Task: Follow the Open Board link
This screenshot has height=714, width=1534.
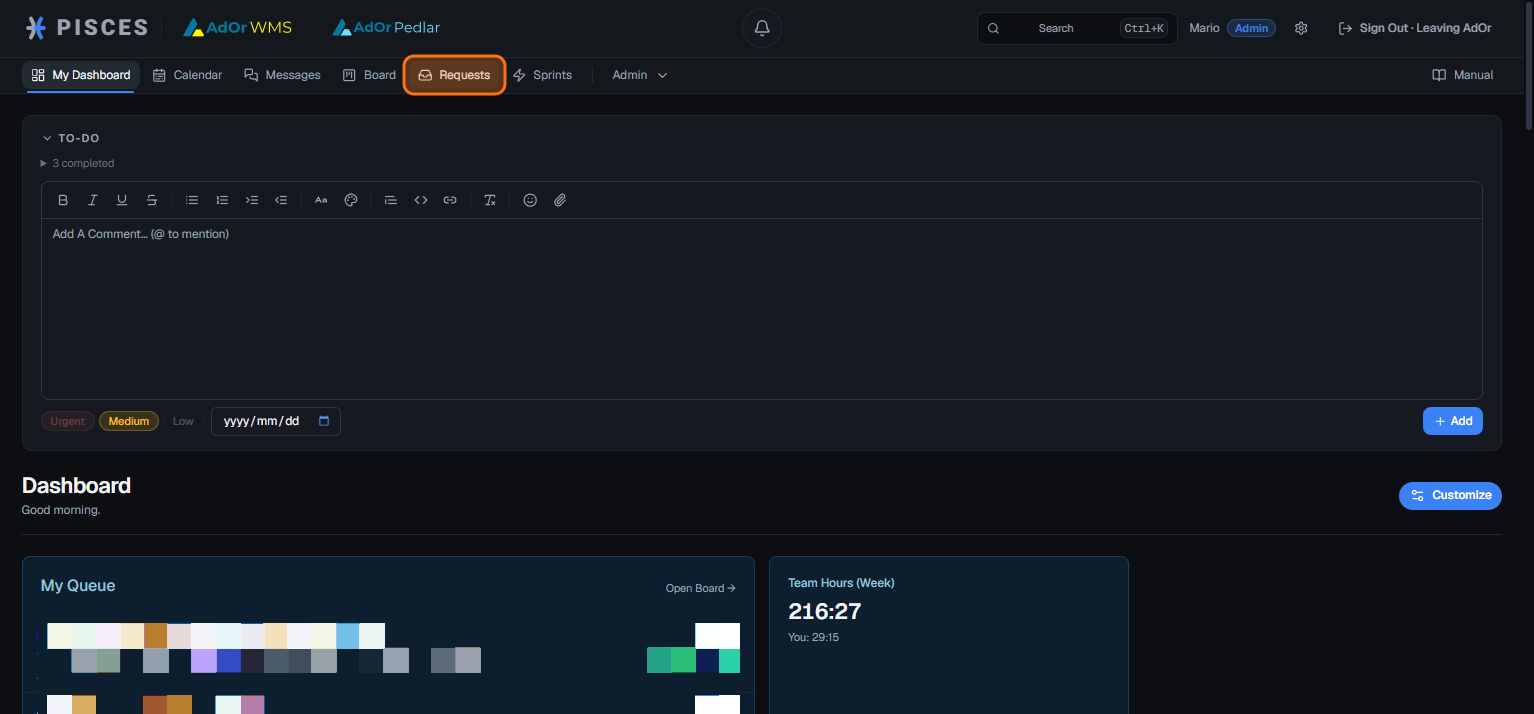Action: coord(701,588)
